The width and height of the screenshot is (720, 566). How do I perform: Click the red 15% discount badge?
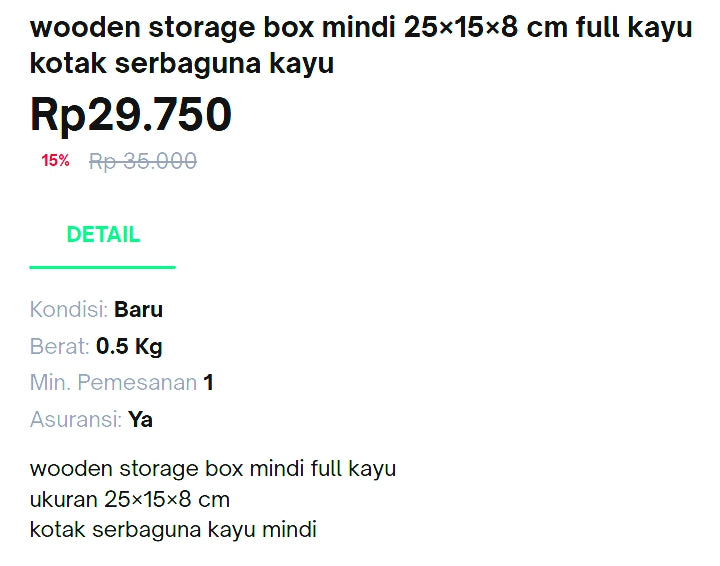click(55, 161)
